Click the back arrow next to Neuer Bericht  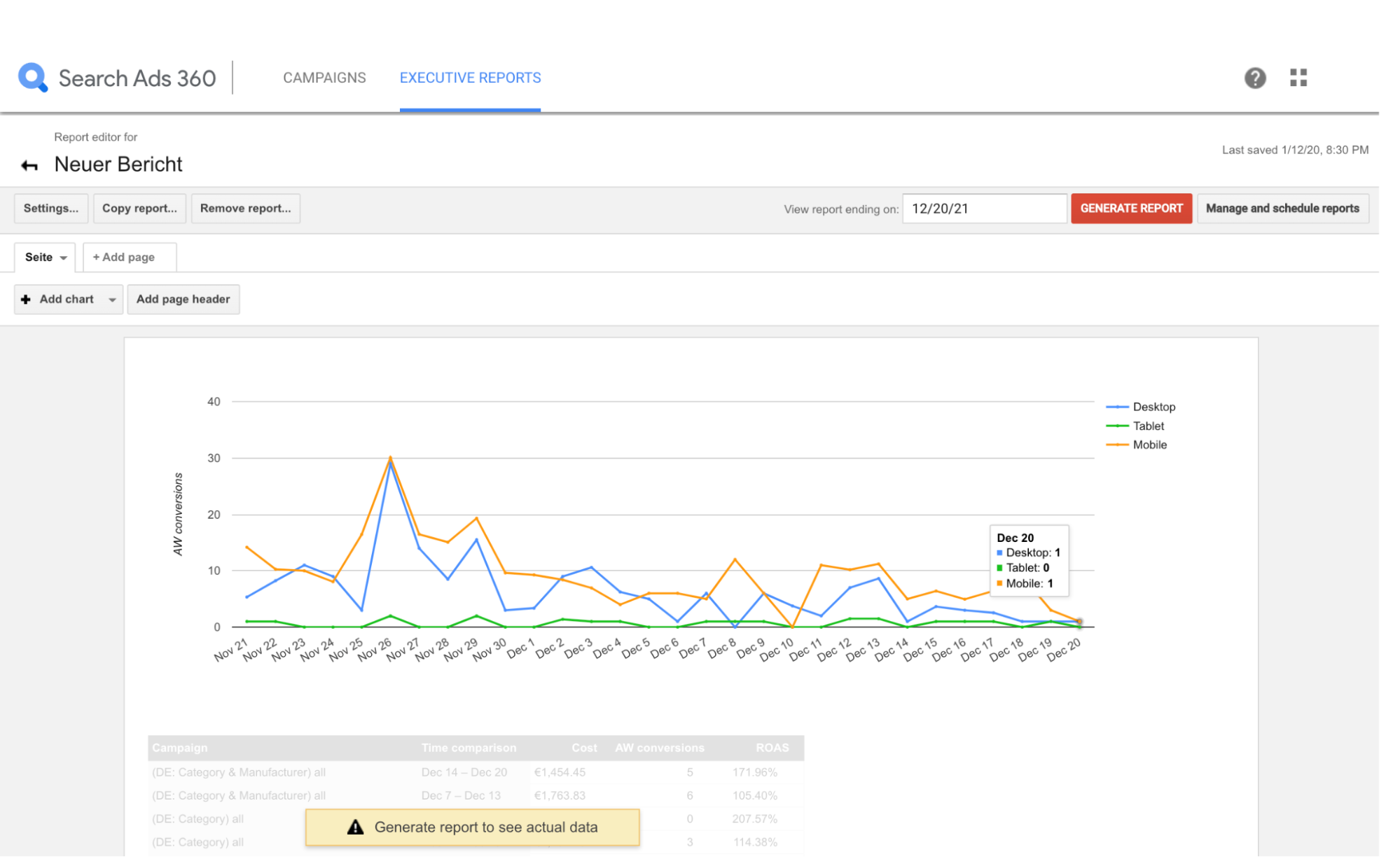(x=29, y=165)
